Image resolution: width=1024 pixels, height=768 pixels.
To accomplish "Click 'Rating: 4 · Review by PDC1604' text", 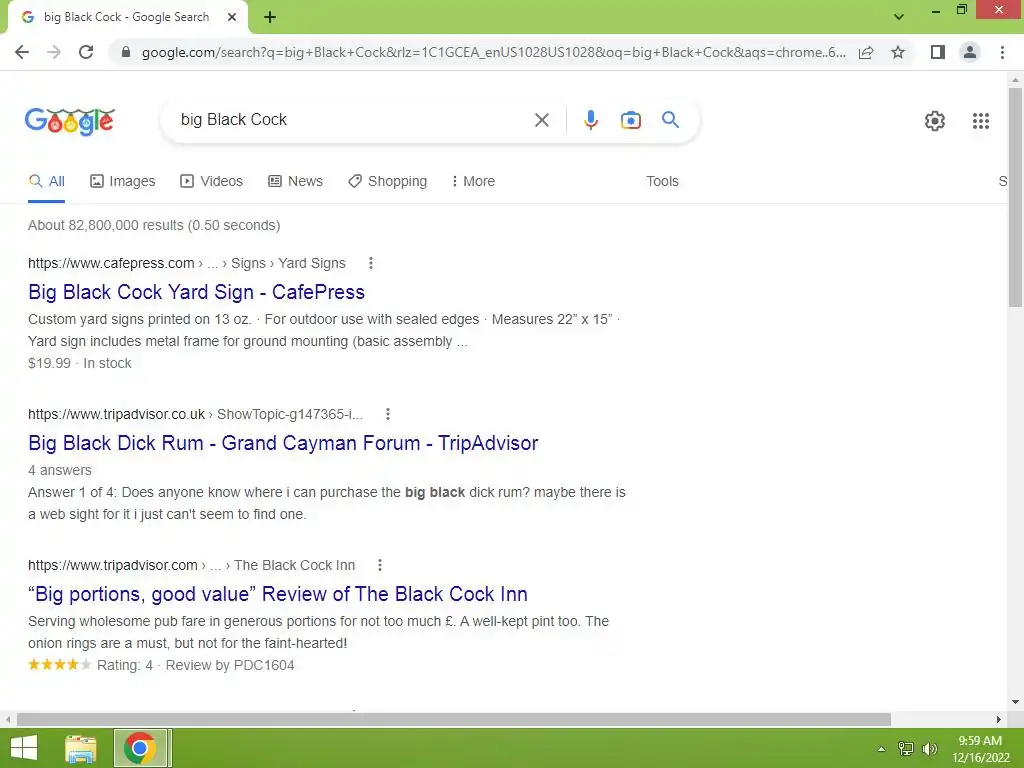I will (x=195, y=665).
